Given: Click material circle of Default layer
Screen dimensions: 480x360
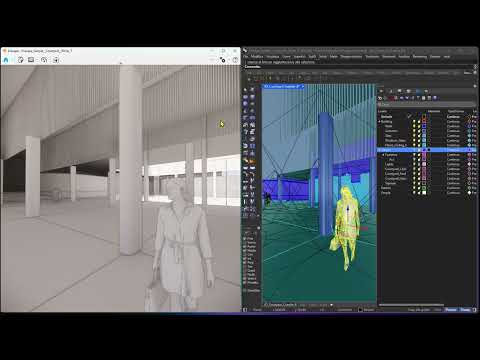Looking at the screenshot, I should [469, 117].
